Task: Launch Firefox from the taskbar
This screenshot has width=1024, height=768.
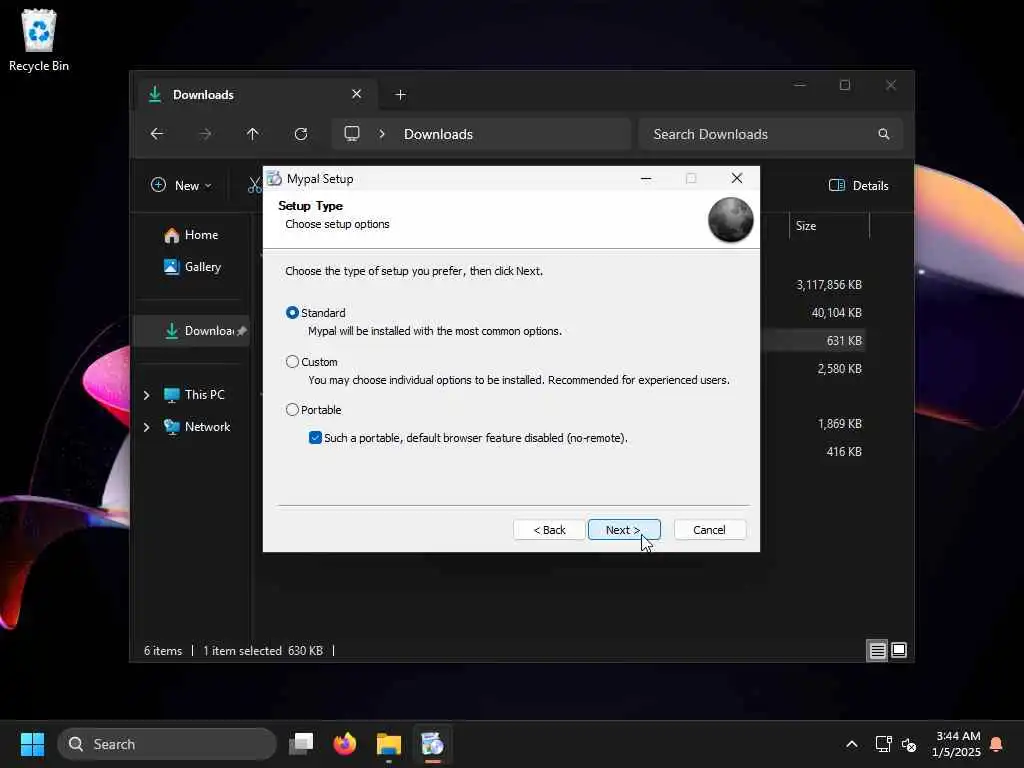Action: pyautogui.click(x=345, y=744)
